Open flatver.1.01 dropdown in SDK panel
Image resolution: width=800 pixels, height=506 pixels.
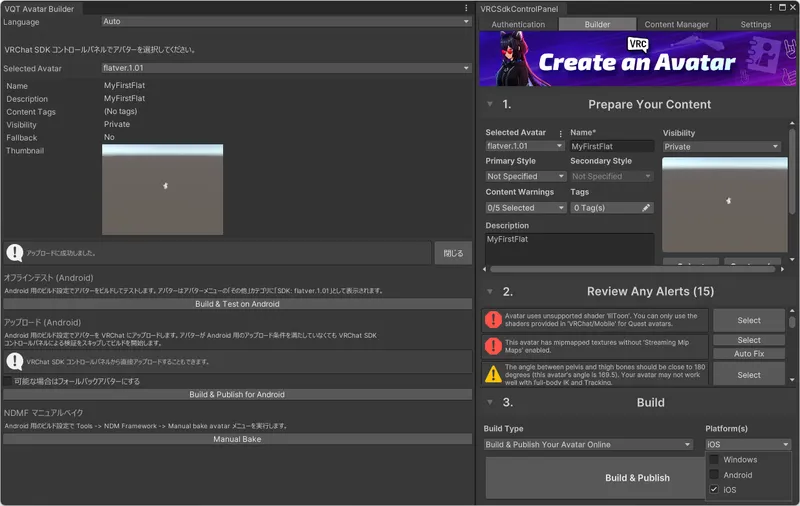524,146
